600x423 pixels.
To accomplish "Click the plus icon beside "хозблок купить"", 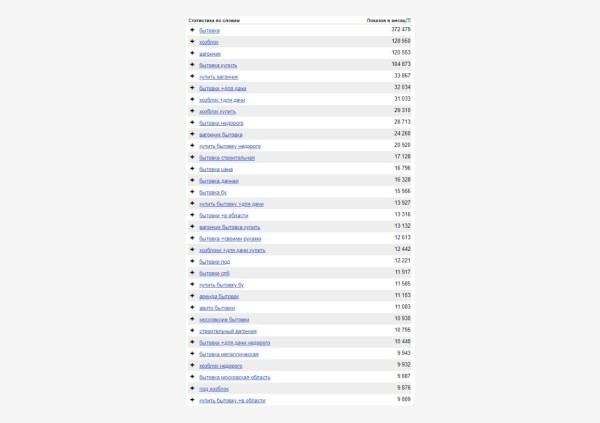I will (x=192, y=111).
